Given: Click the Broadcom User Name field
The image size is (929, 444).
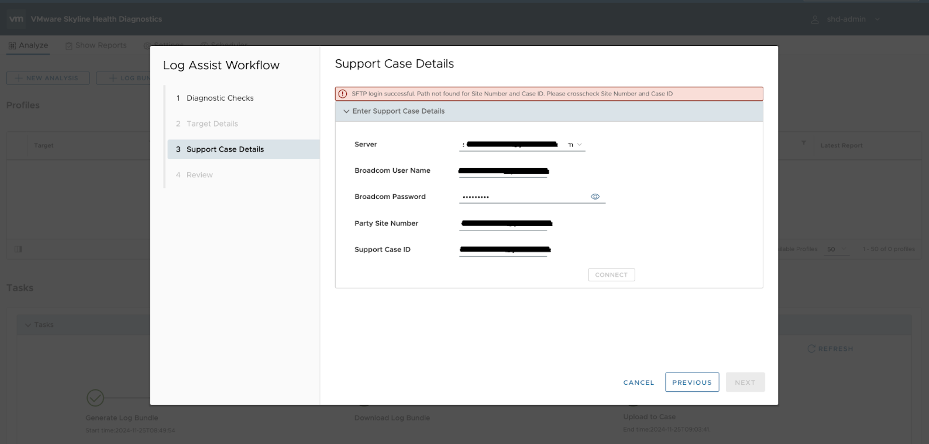Looking at the screenshot, I should tap(503, 171).
